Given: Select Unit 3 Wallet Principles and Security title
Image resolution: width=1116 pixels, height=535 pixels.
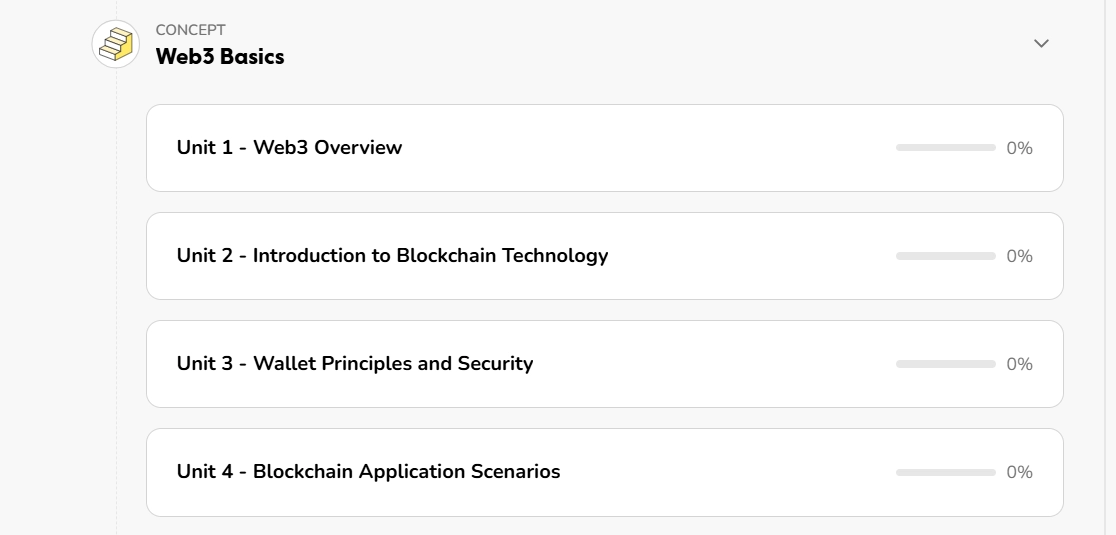Looking at the screenshot, I should [x=355, y=364].
